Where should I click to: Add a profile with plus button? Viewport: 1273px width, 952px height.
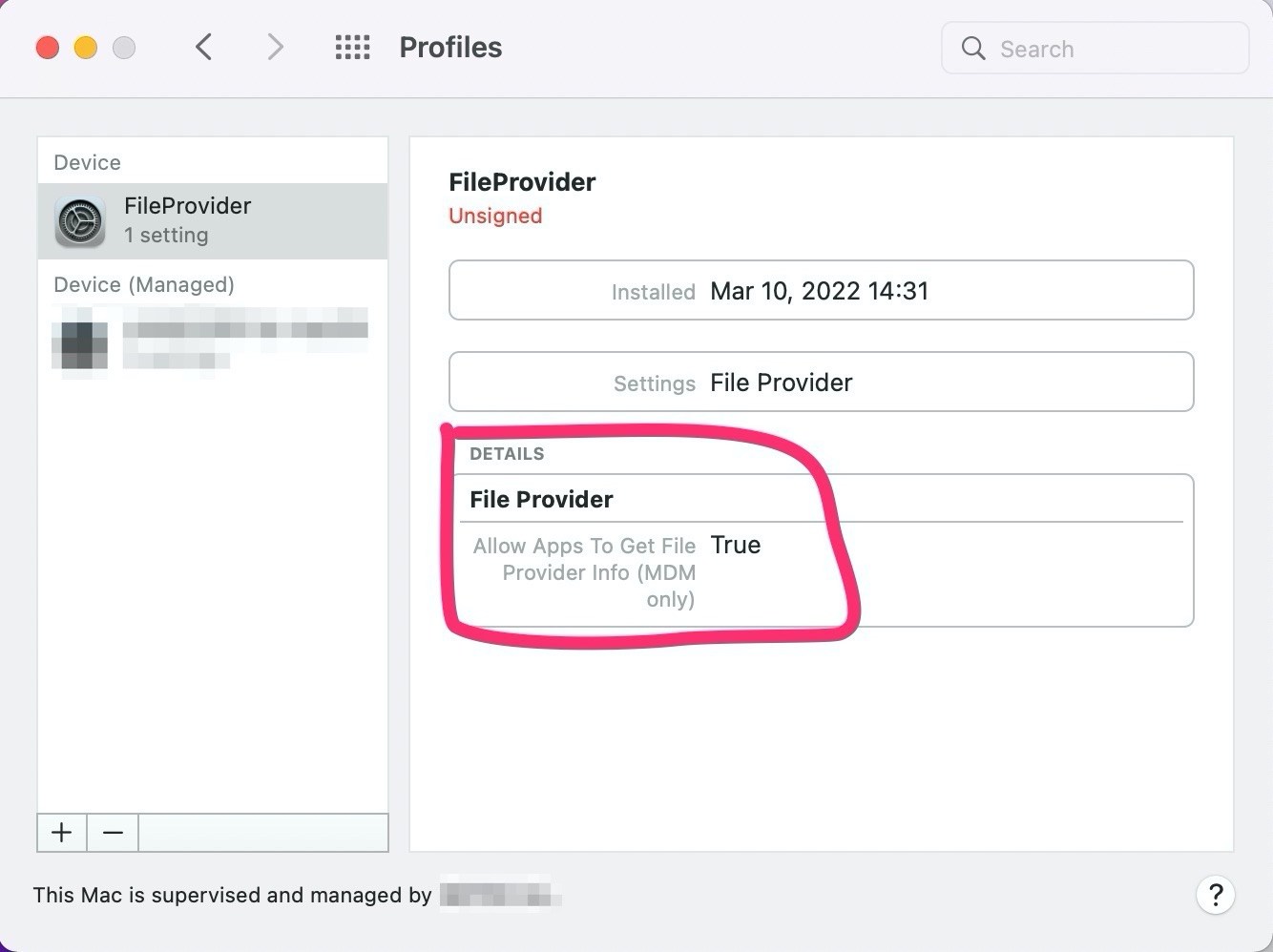tap(62, 833)
